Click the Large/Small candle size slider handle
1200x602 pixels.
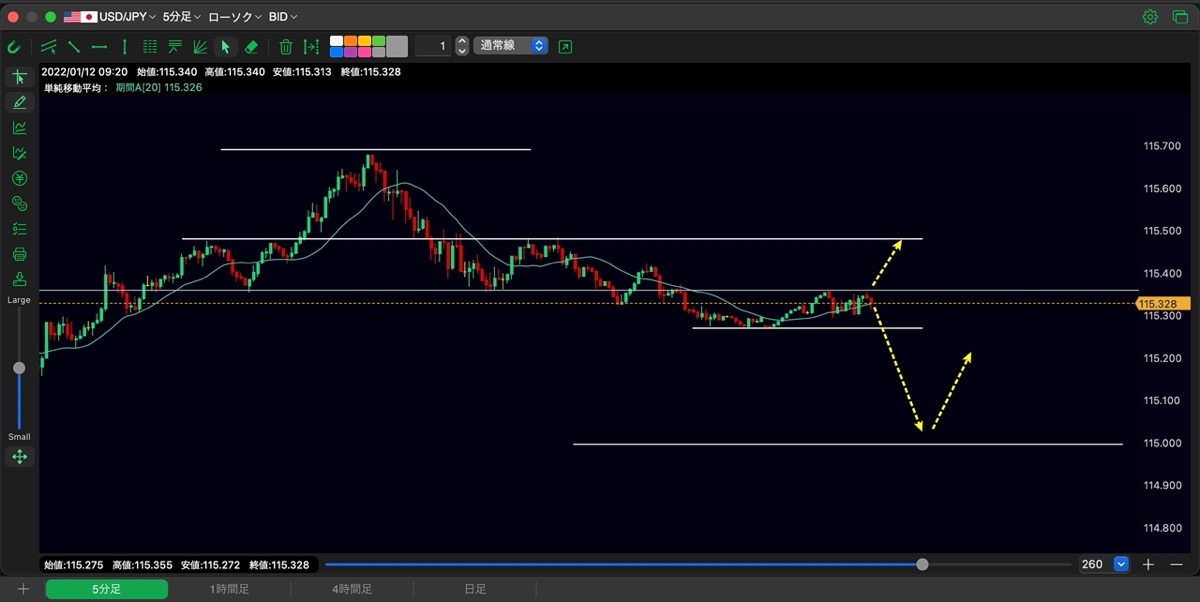click(x=19, y=368)
